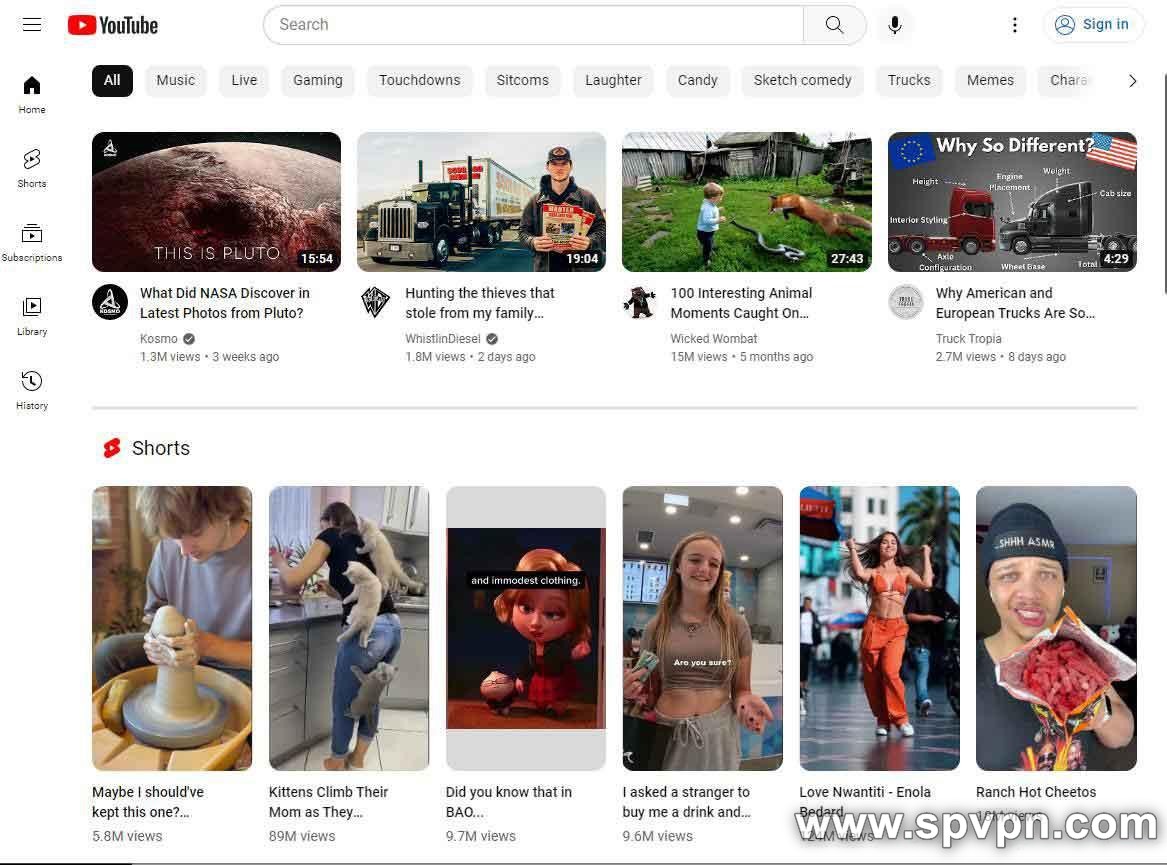Open the 'What Did NASA Discover' video title

[x=225, y=303]
